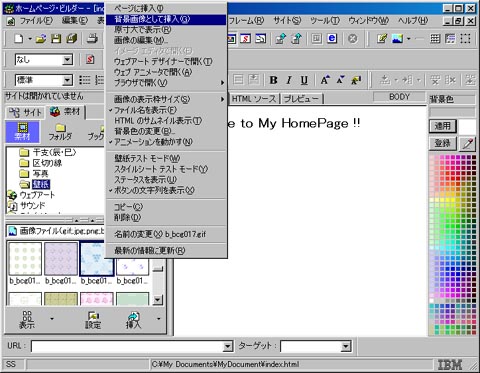Select ページに挿入 from context menu
The width and height of the screenshot is (480, 373).
pos(166,8)
